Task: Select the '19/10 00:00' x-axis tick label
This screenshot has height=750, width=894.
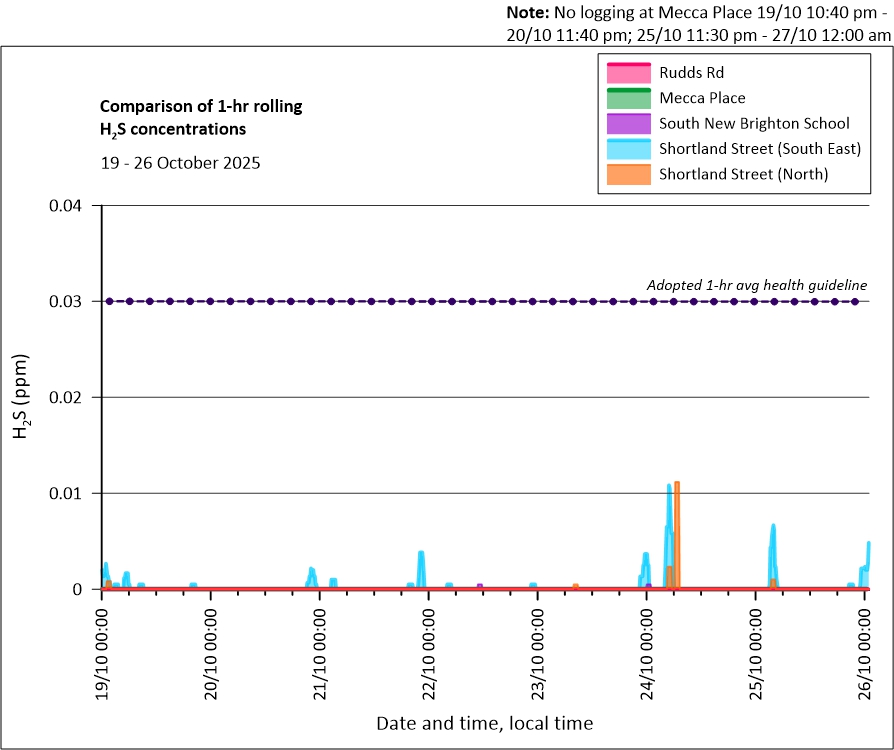Action: tap(102, 648)
